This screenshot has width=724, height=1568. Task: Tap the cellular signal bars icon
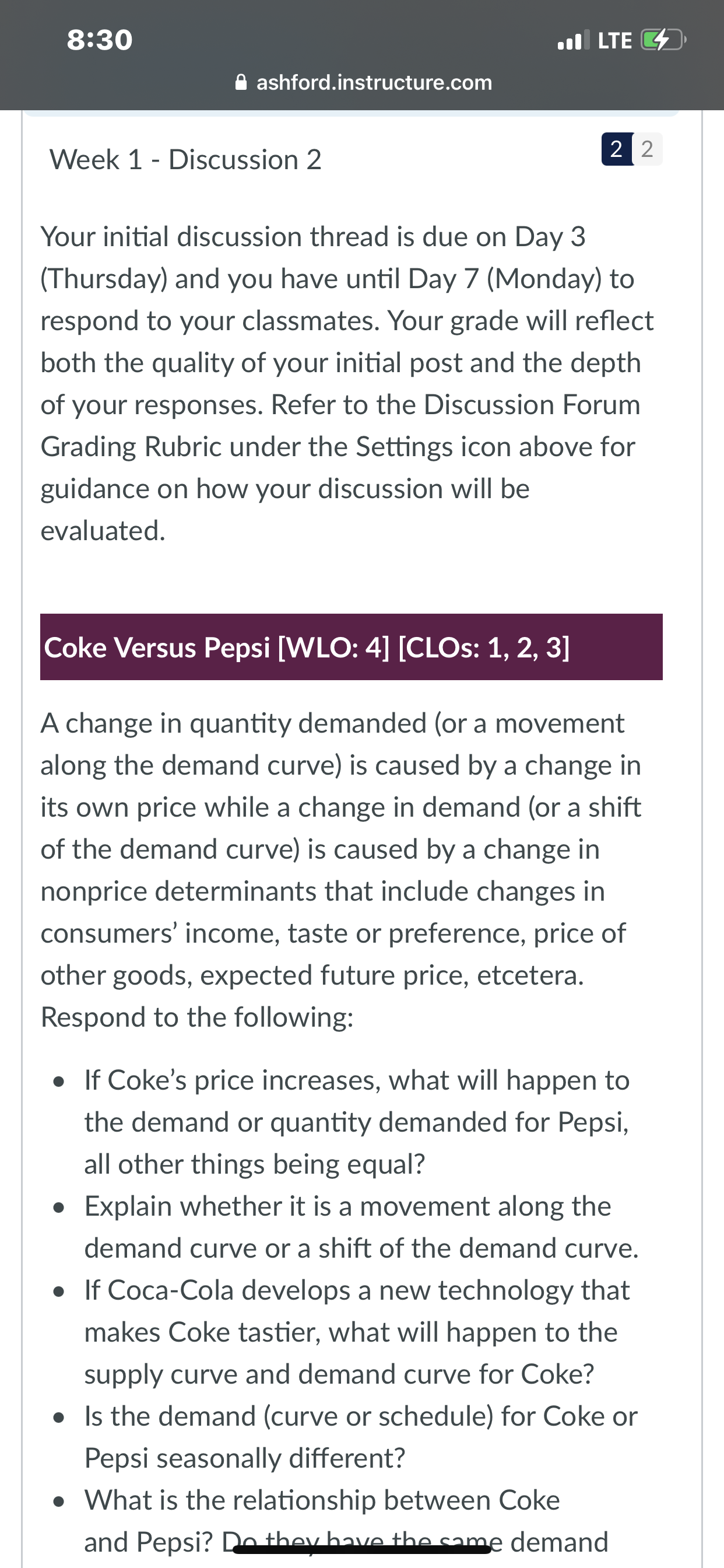pyautogui.click(x=573, y=40)
